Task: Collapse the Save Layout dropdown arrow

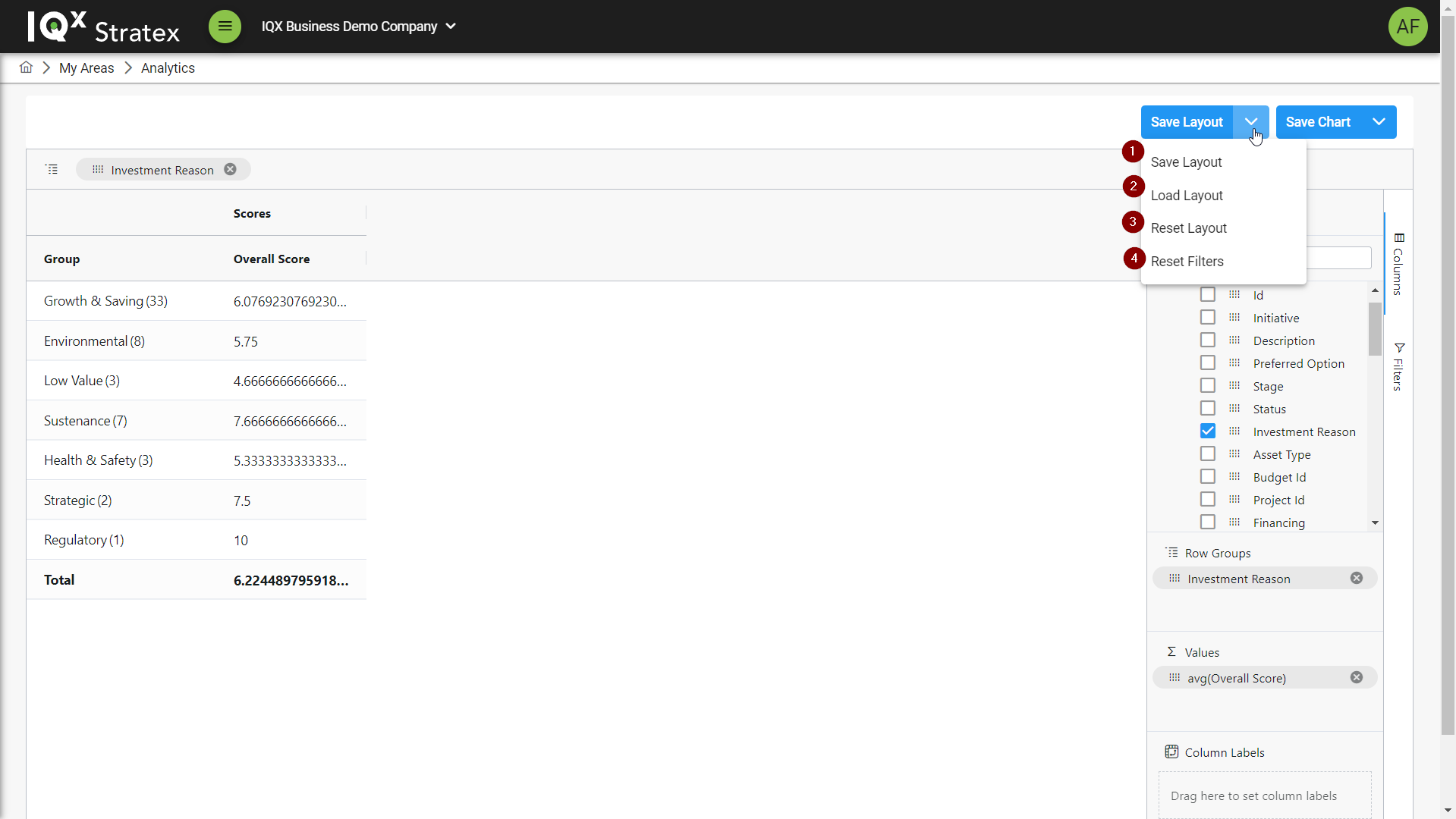Action: coord(1250,122)
